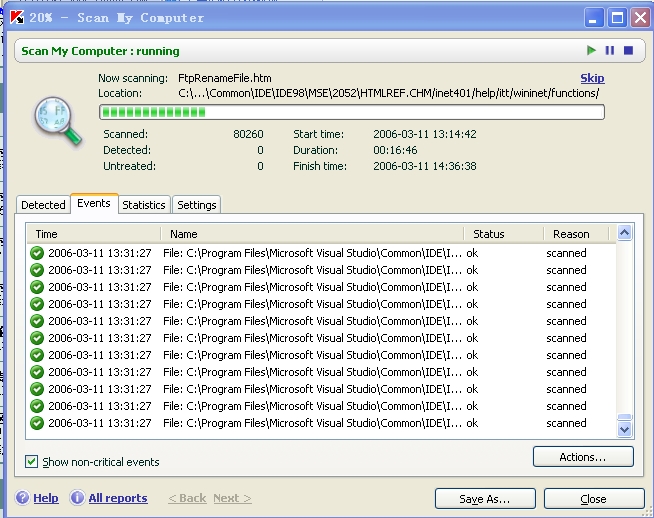Open the Statistics tab
Viewport: 654px width, 518px height.
pos(144,205)
